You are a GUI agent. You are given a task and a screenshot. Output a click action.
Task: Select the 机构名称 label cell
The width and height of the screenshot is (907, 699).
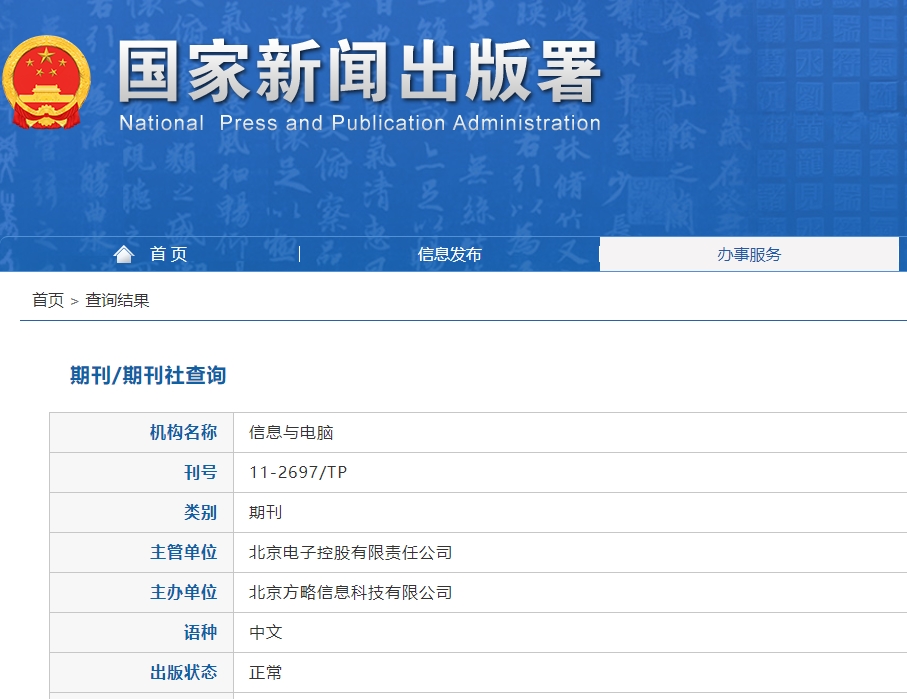click(x=142, y=432)
